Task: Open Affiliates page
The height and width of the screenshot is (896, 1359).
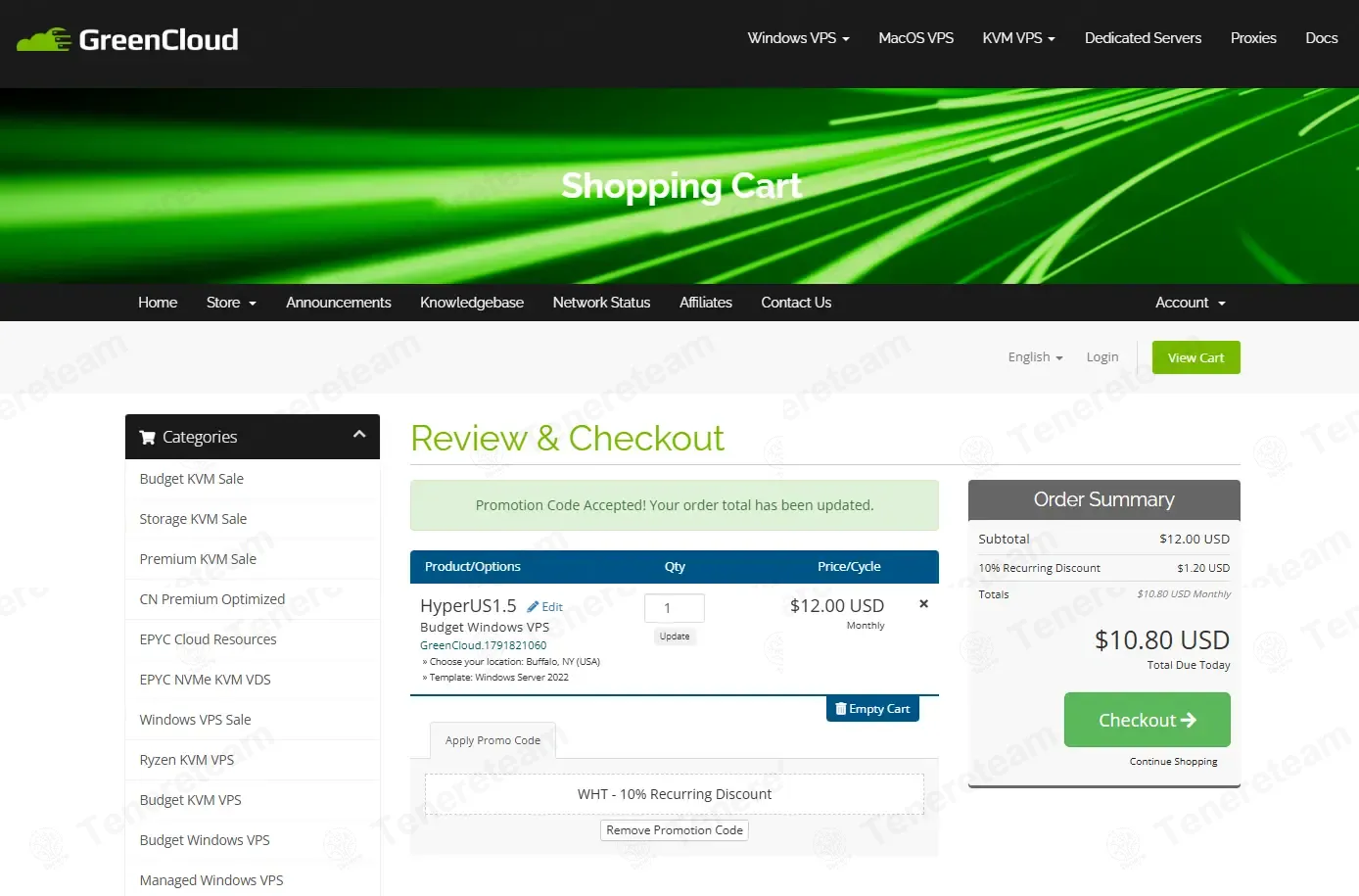Action: [x=706, y=303]
